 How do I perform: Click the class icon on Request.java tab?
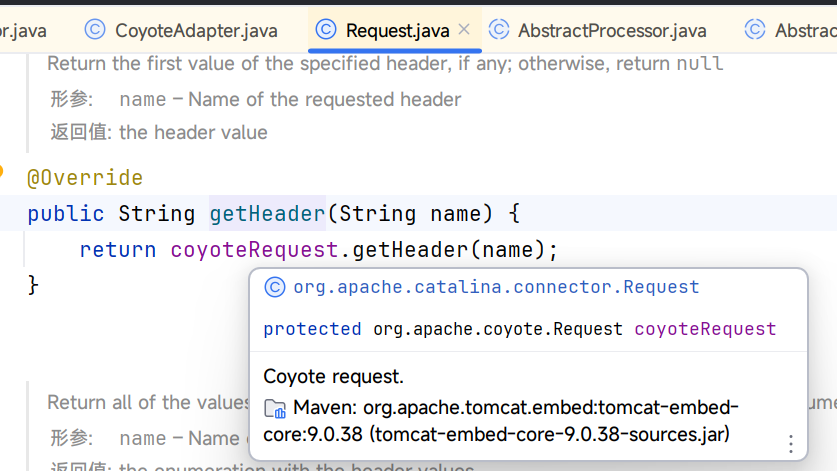coord(325,30)
